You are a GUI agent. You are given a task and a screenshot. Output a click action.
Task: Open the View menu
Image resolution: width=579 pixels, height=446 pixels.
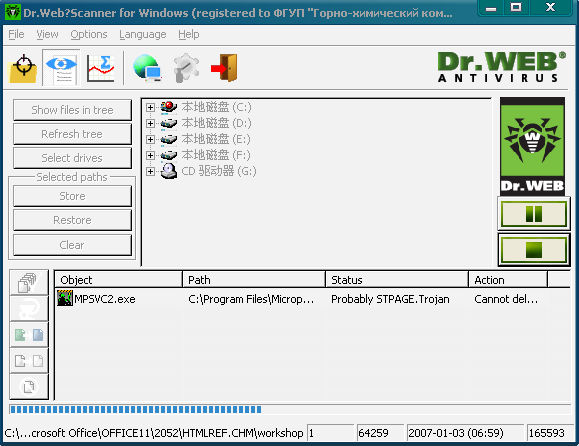[47, 34]
